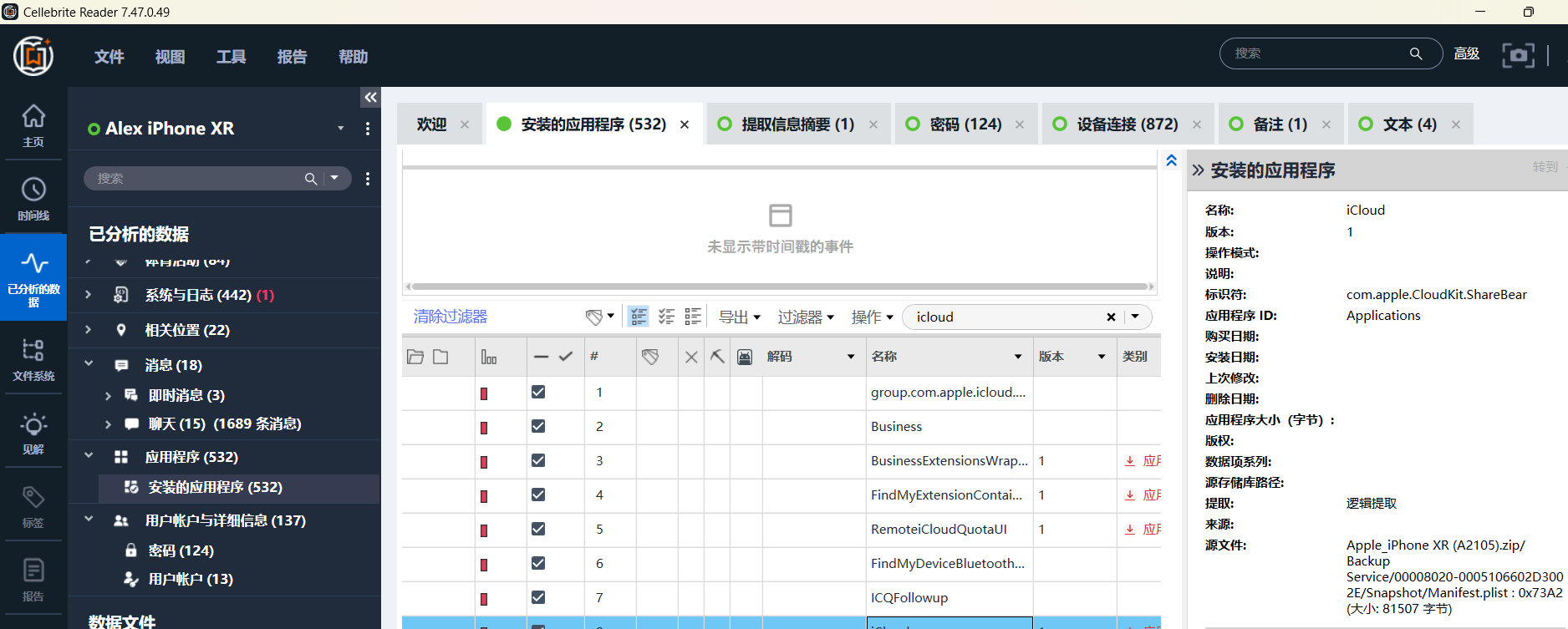Viewport: 1568px width, 629px height.
Task: Open the 见解 insights view
Action: [x=33, y=432]
